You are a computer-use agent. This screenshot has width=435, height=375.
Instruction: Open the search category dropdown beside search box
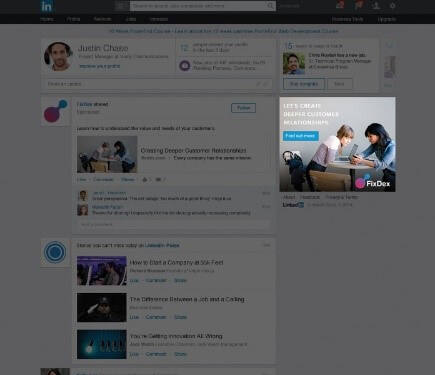pos(122,6)
